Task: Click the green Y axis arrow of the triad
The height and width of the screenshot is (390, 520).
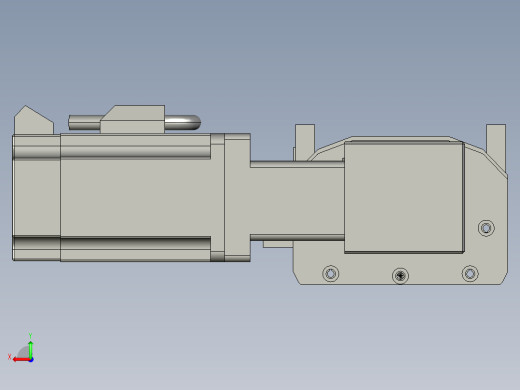Action: coord(31,349)
